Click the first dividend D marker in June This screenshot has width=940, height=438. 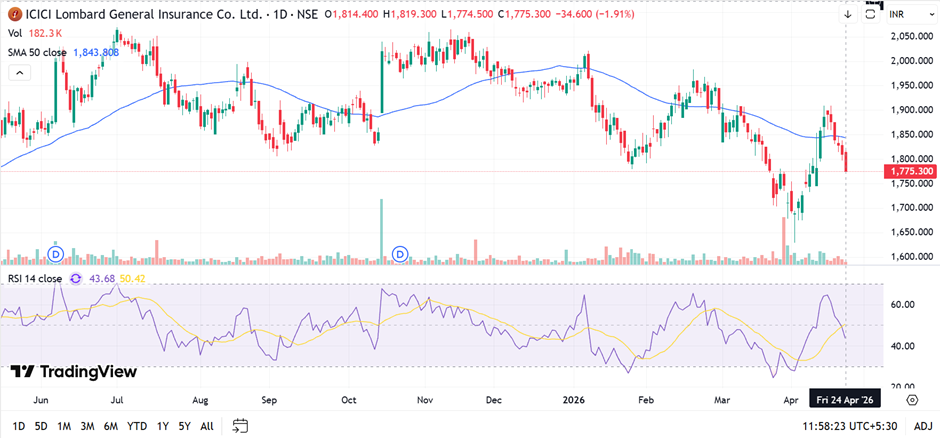pyautogui.click(x=56, y=254)
